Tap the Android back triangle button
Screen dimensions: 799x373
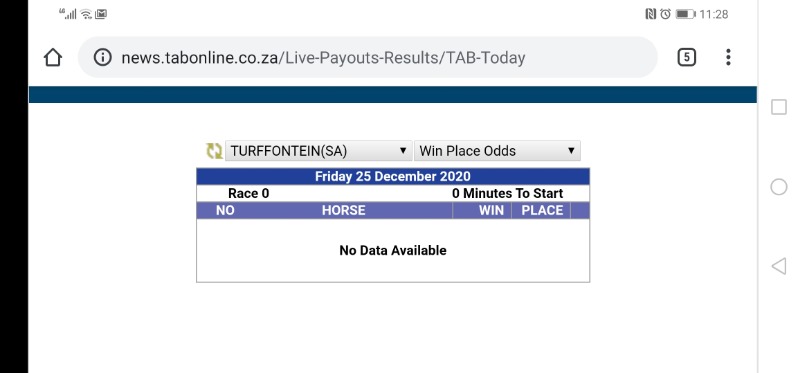778,266
